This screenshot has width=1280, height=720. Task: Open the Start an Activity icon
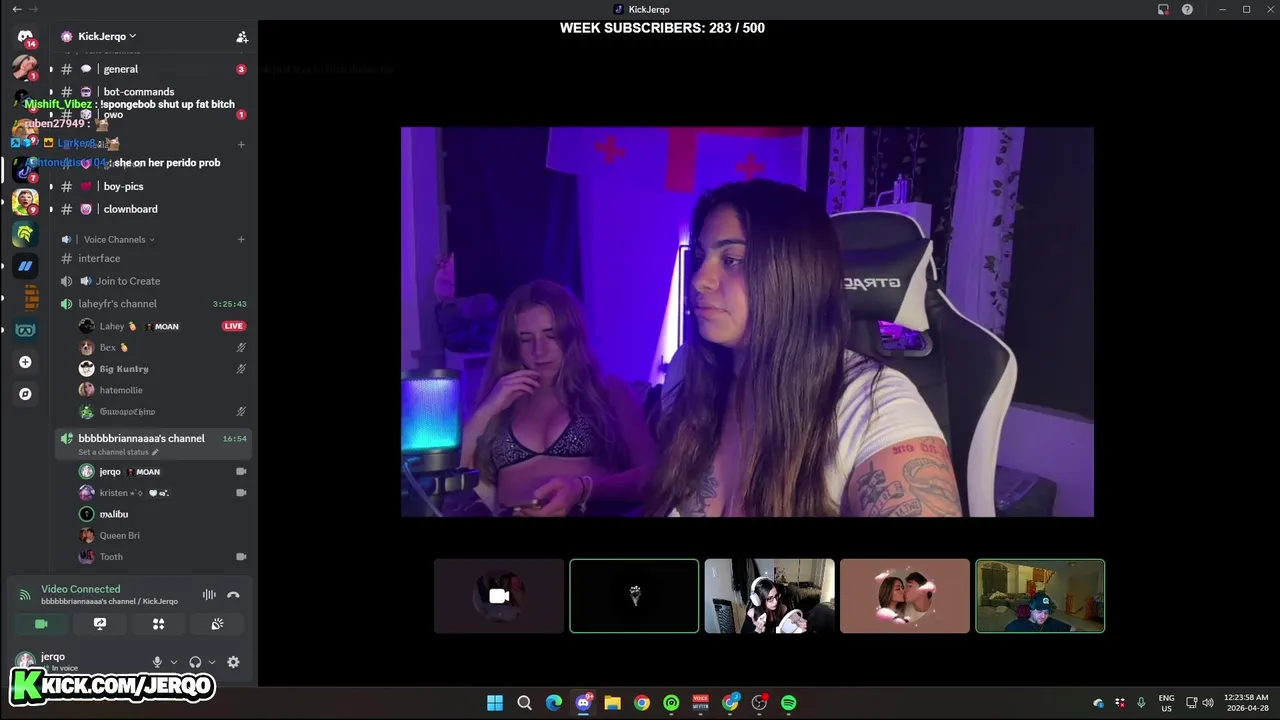pos(158,624)
